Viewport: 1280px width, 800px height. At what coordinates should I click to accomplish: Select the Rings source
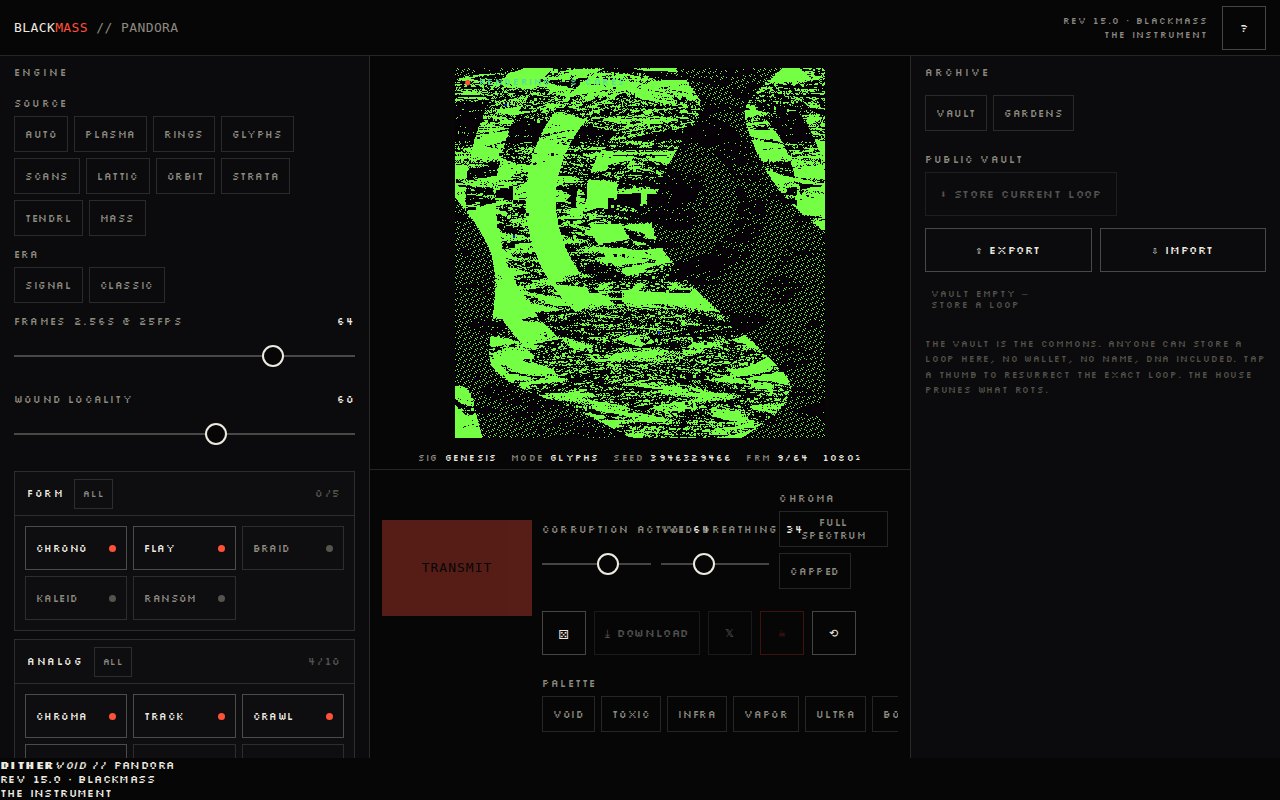click(x=184, y=134)
